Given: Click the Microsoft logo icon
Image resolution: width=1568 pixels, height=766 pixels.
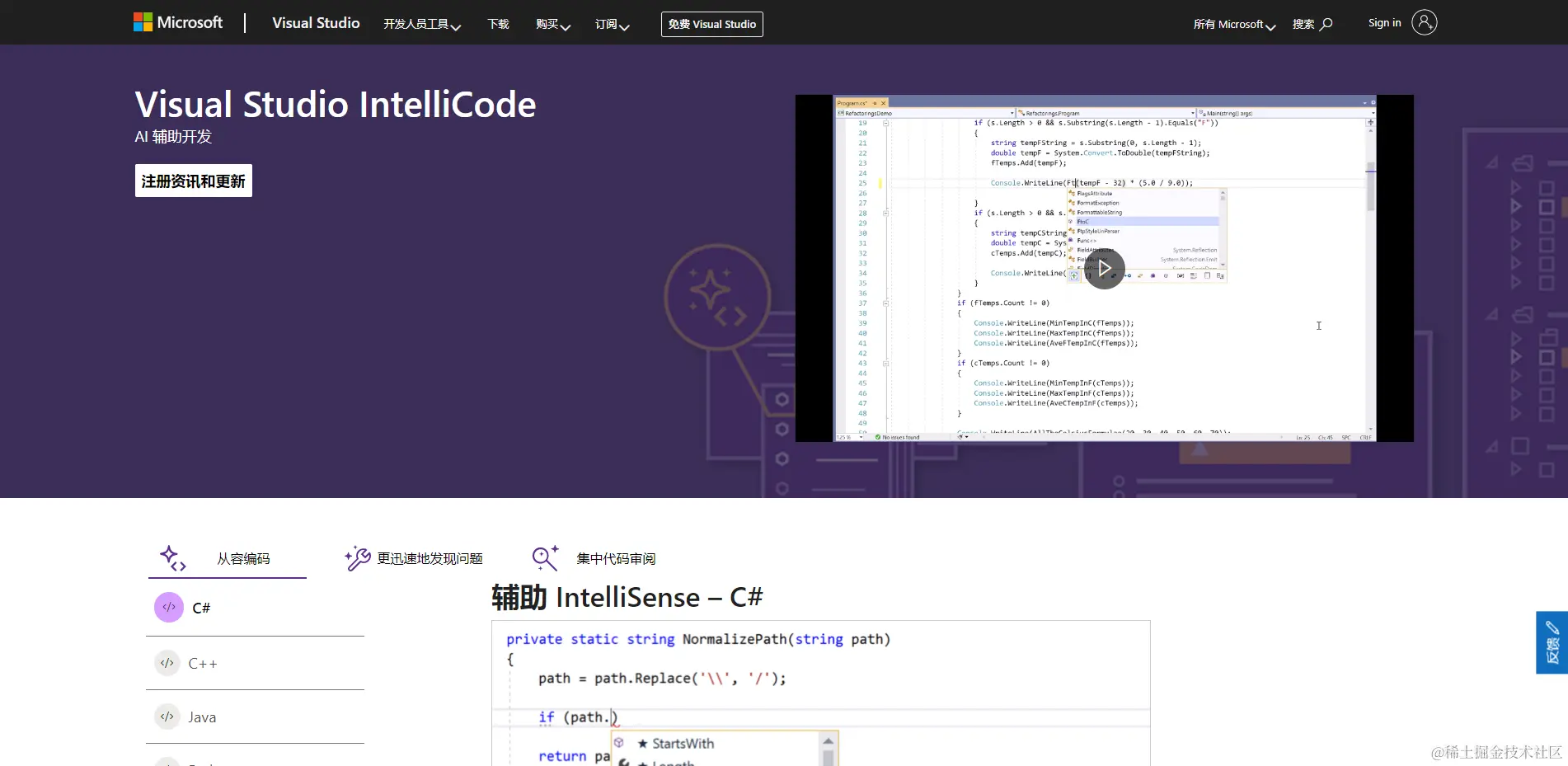Looking at the screenshot, I should (143, 22).
